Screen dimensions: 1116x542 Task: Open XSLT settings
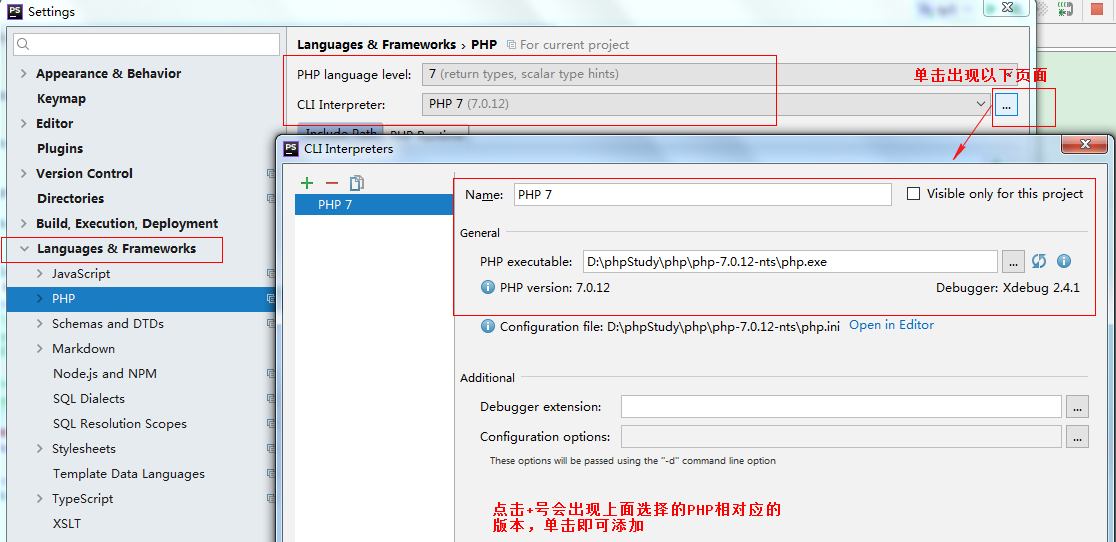(67, 524)
